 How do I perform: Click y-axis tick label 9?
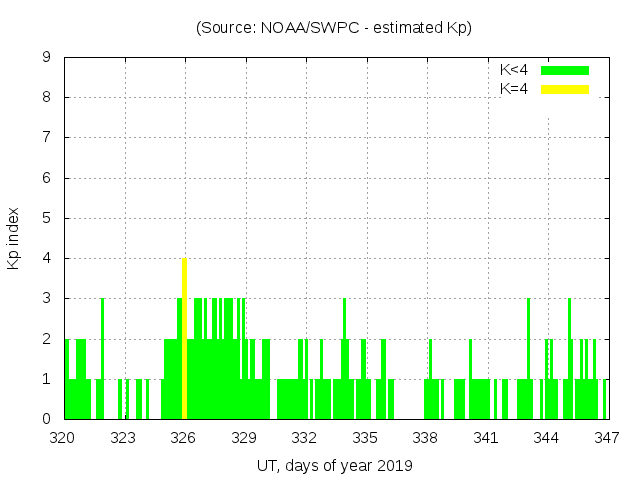[x=46, y=58]
